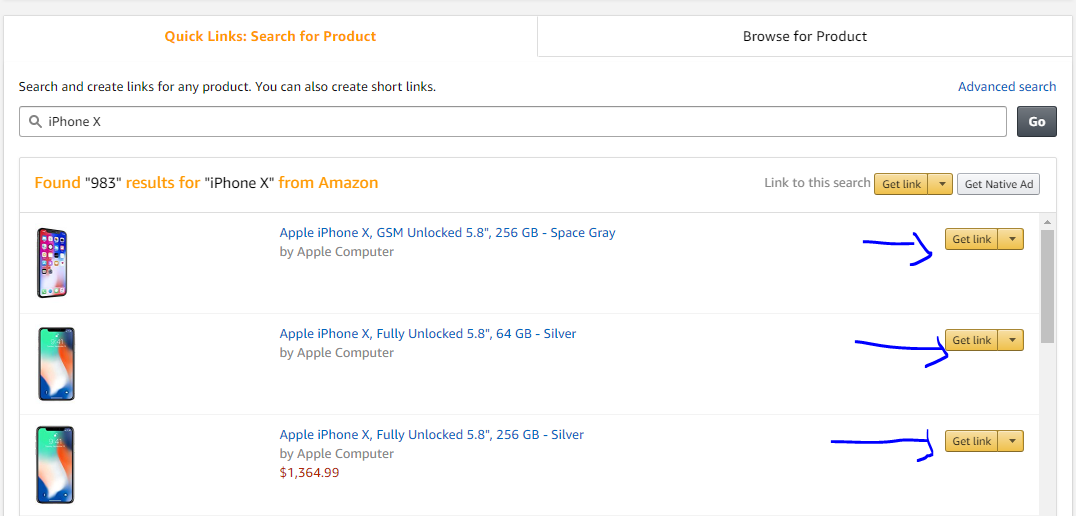Viewport: 1076px width, 516px height.
Task: Switch to Quick Links: Search for Product tab
Action: tap(270, 36)
